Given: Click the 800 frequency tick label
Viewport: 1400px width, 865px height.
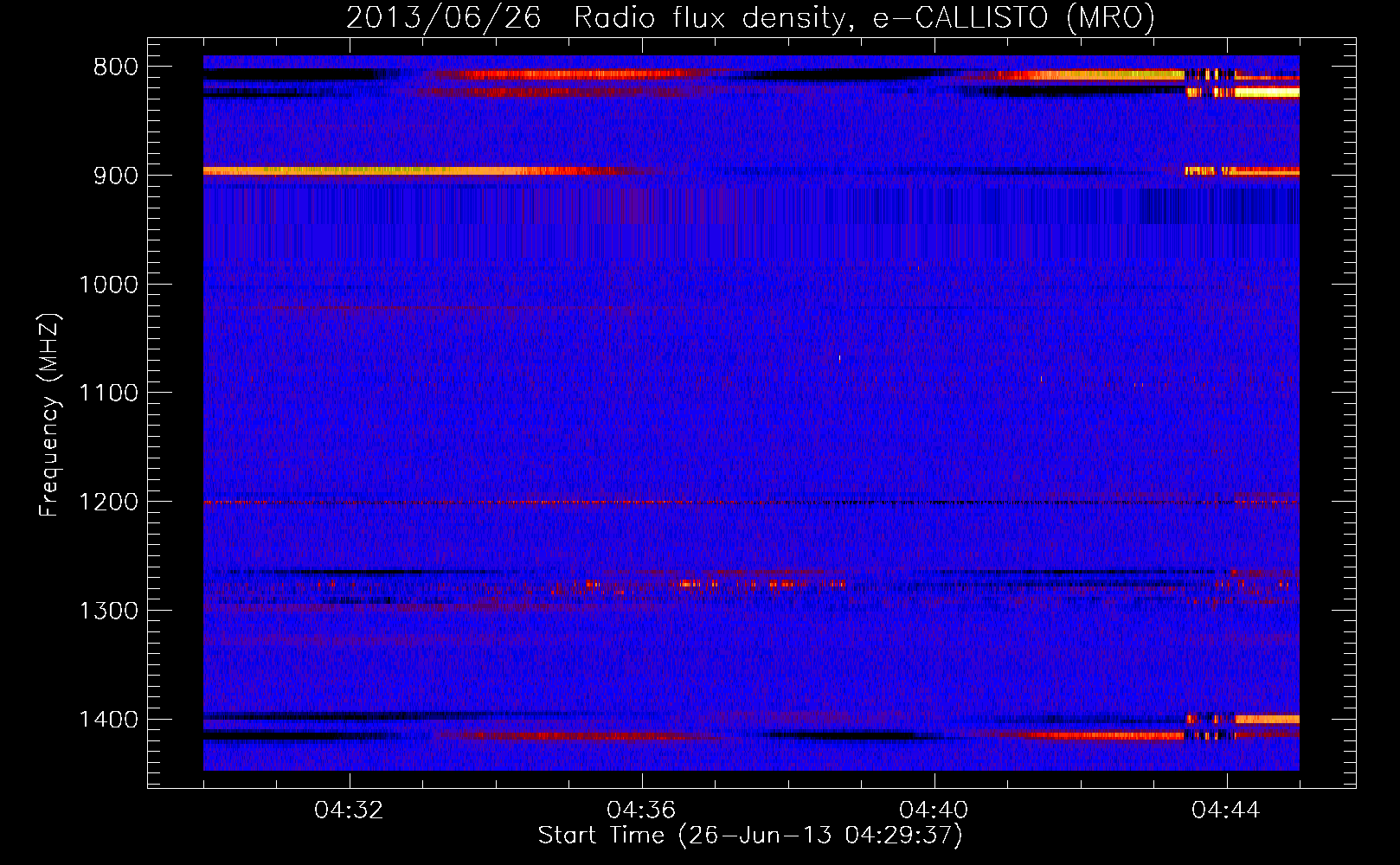Looking at the screenshot, I should [116, 67].
